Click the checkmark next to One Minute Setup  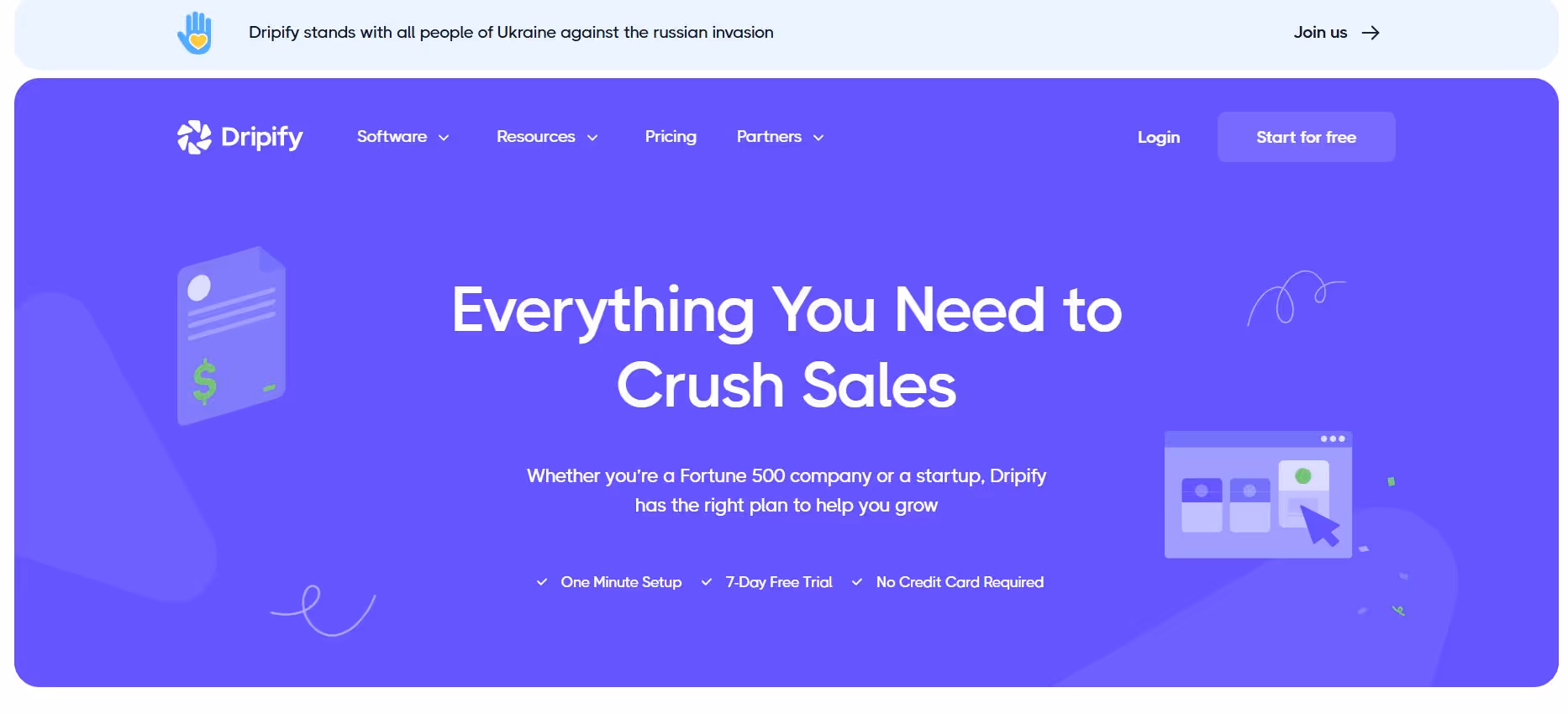pyautogui.click(x=542, y=582)
